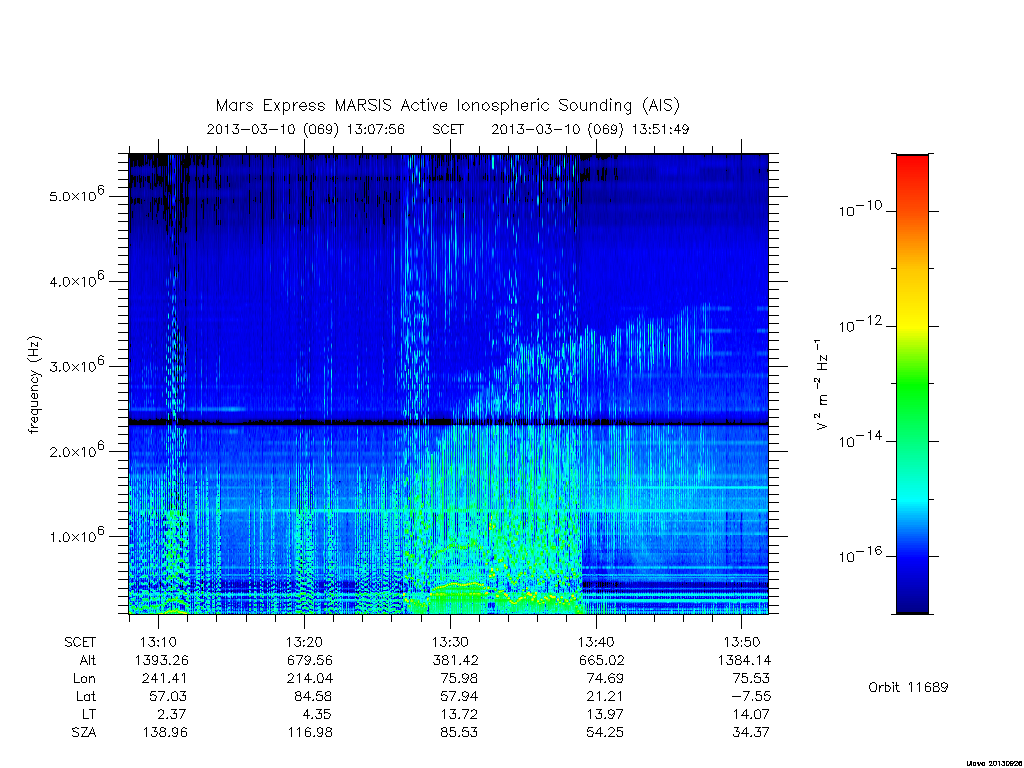Click the Orbit 11689 label

[908, 687]
